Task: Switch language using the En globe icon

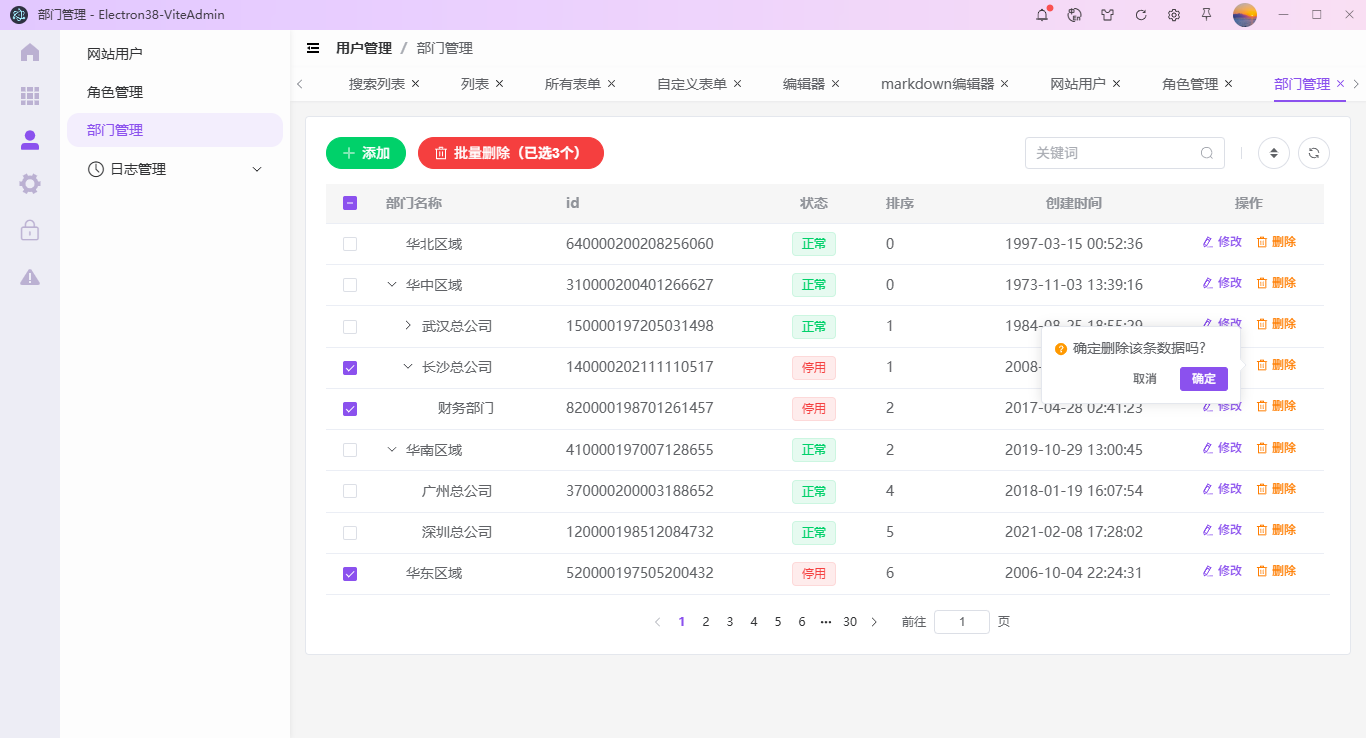Action: [x=1075, y=14]
